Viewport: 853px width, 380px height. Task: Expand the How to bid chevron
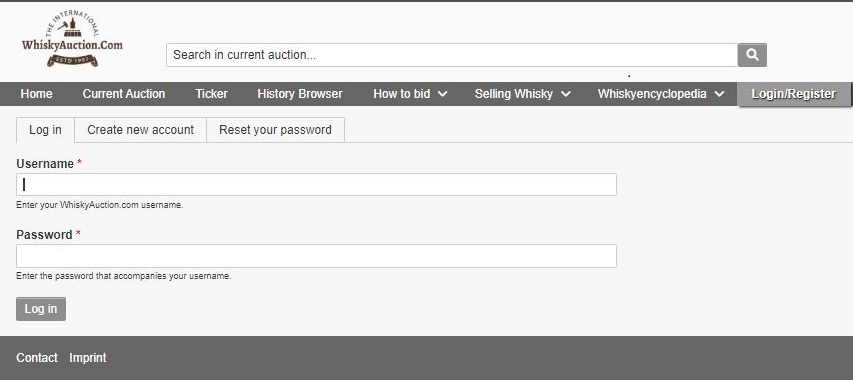pyautogui.click(x=443, y=94)
